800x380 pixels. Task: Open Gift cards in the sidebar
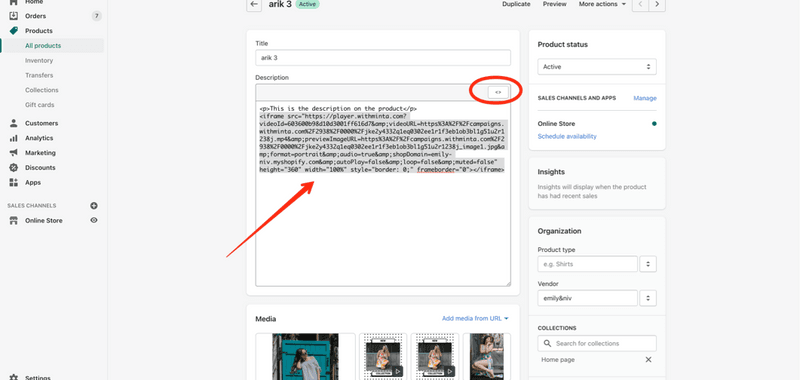pos(40,105)
